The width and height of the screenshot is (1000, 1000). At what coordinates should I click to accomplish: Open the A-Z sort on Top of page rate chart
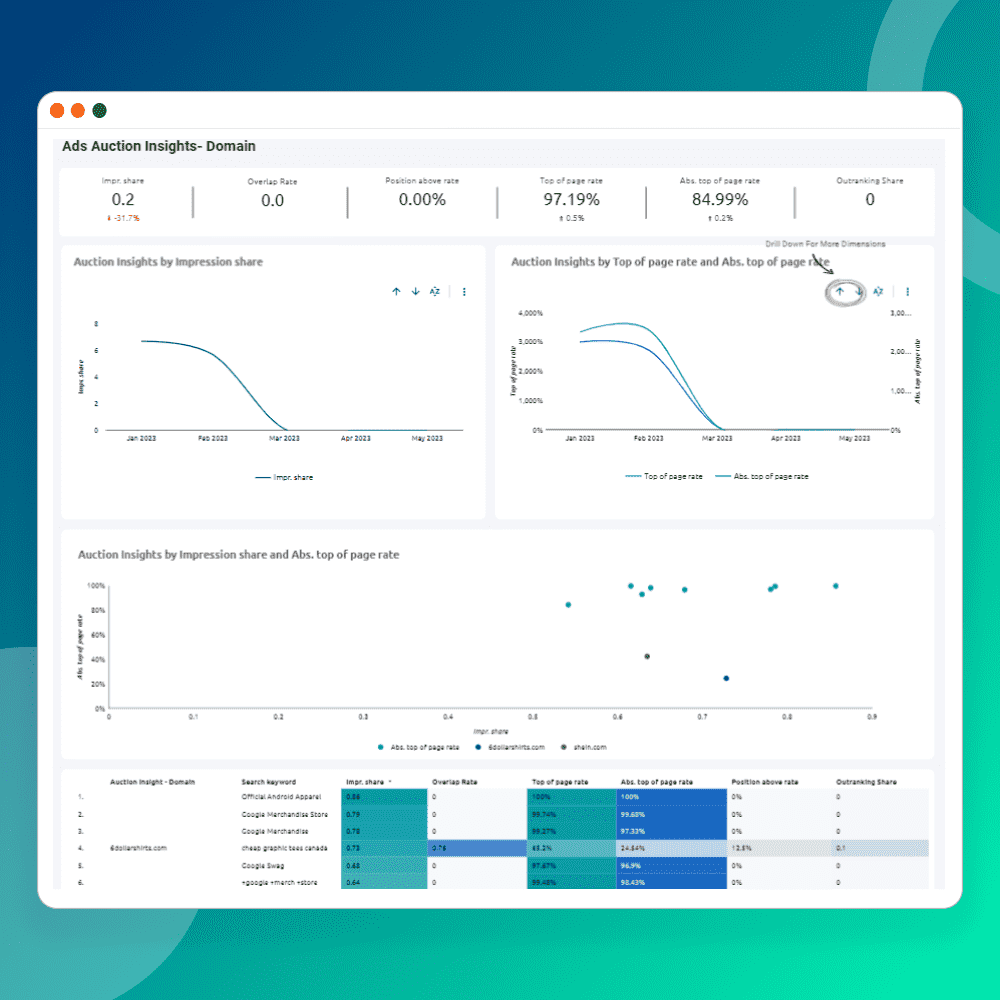(x=878, y=291)
